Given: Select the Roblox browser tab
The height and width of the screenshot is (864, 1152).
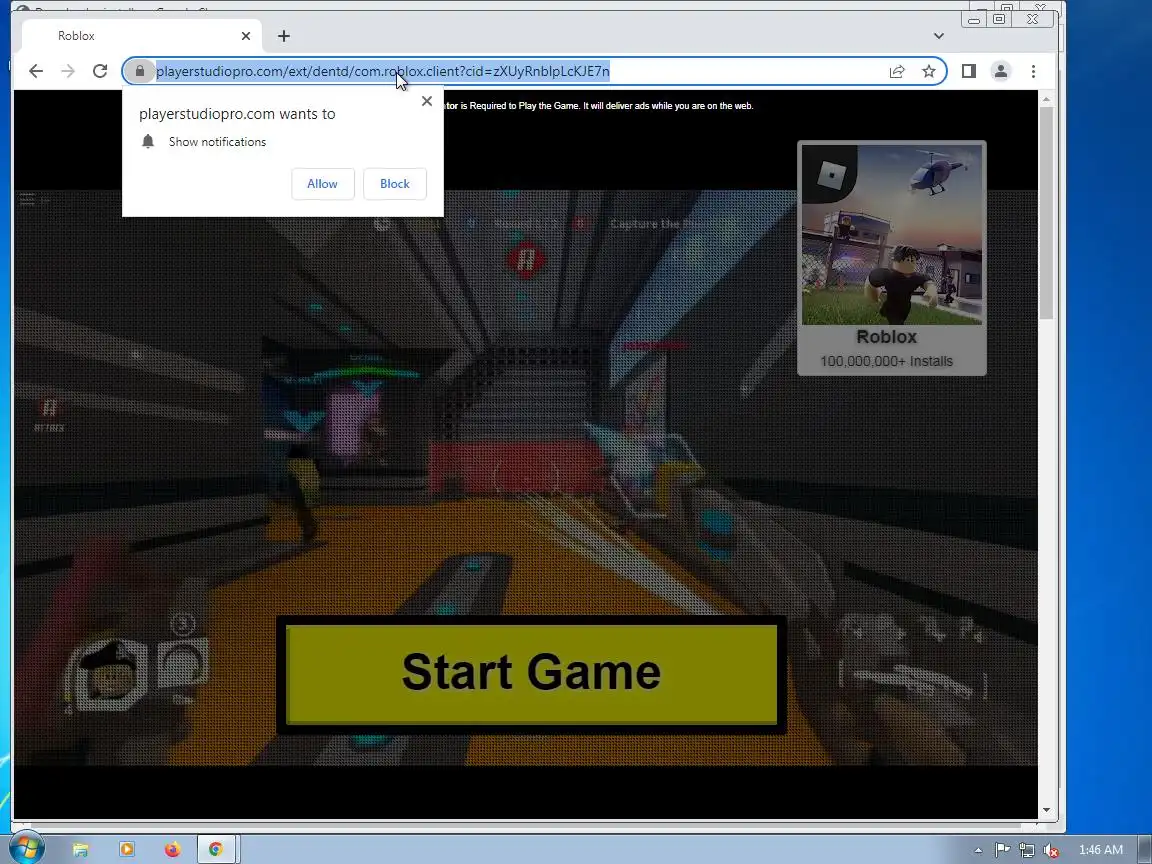Looking at the screenshot, I should 142,36.
